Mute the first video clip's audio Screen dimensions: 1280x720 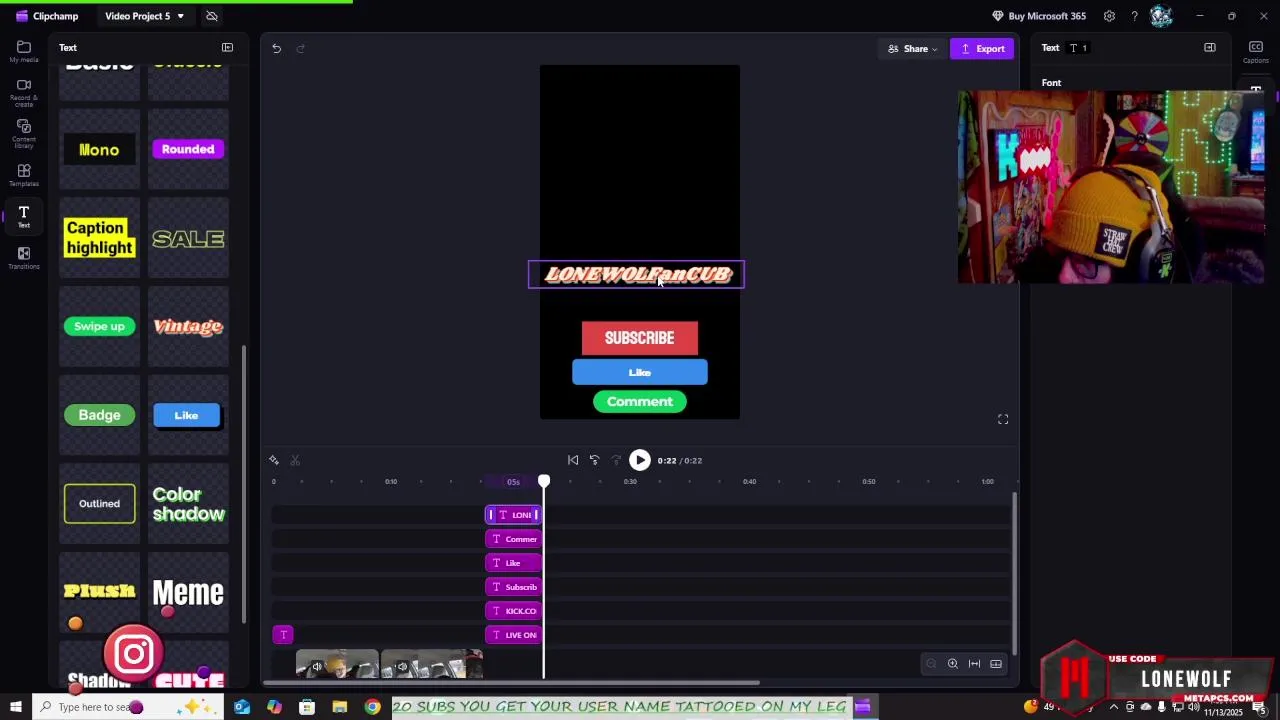(x=317, y=667)
